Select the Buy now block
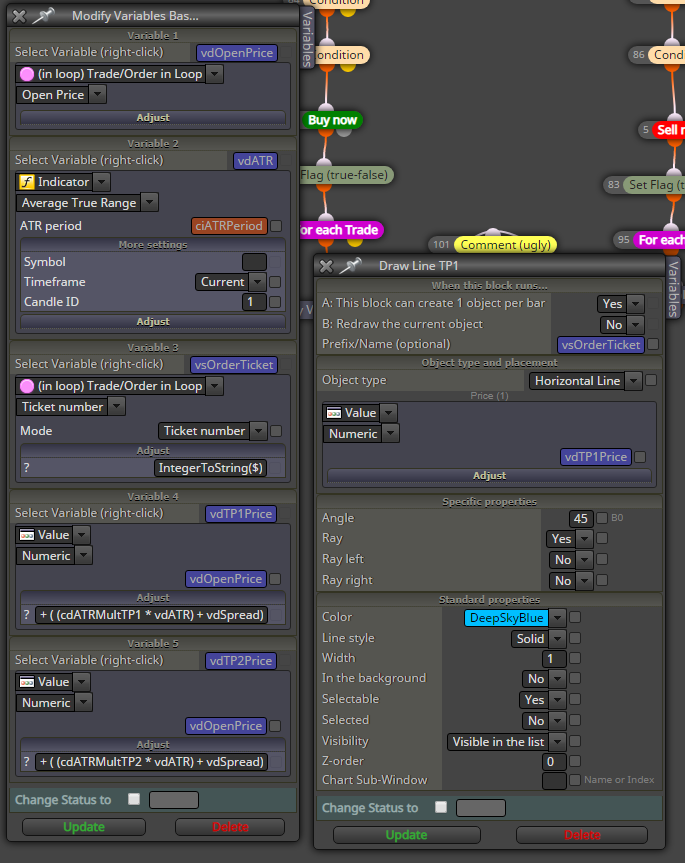The image size is (685, 863). 332,120
